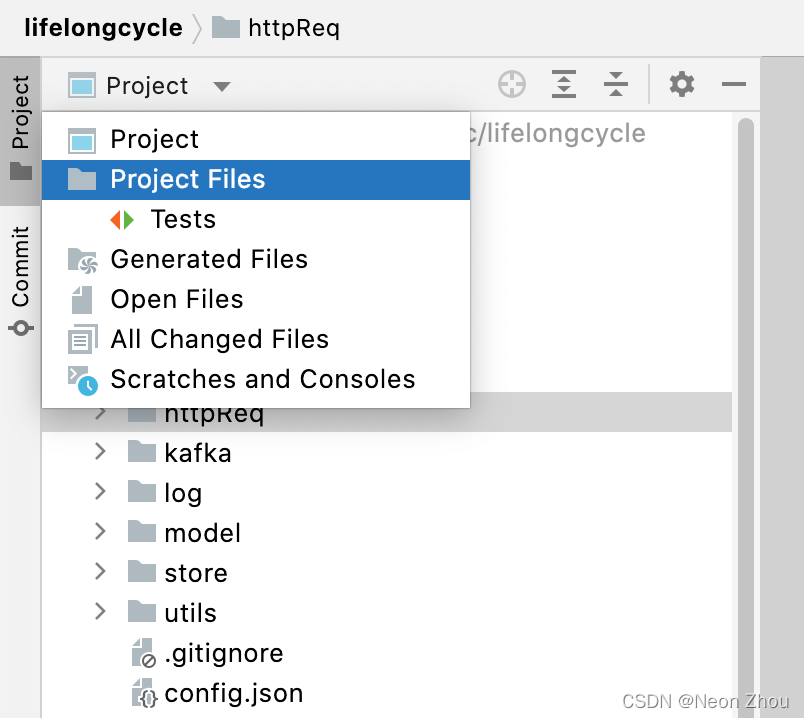The width and height of the screenshot is (804, 718).
Task: Click the config.json file icon
Action: [143, 693]
